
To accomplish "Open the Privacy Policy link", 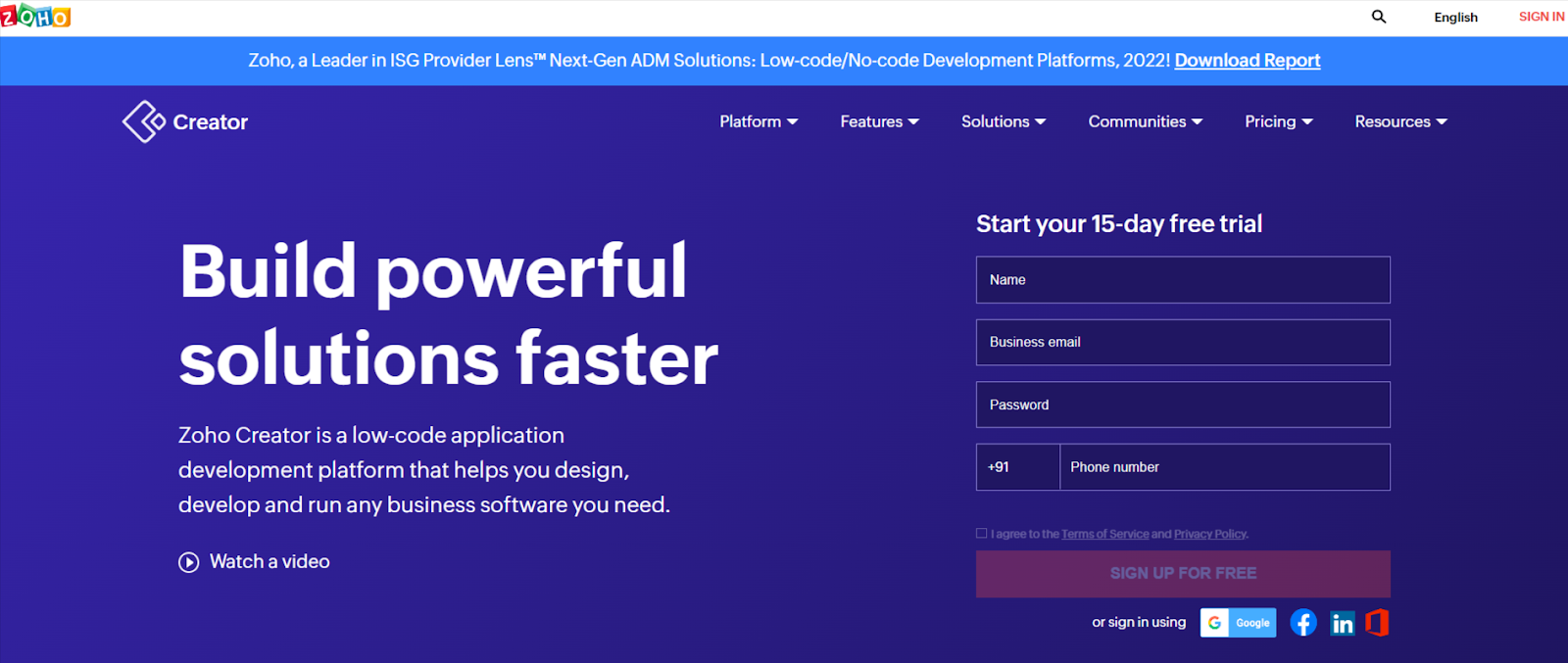I will point(1210,534).
